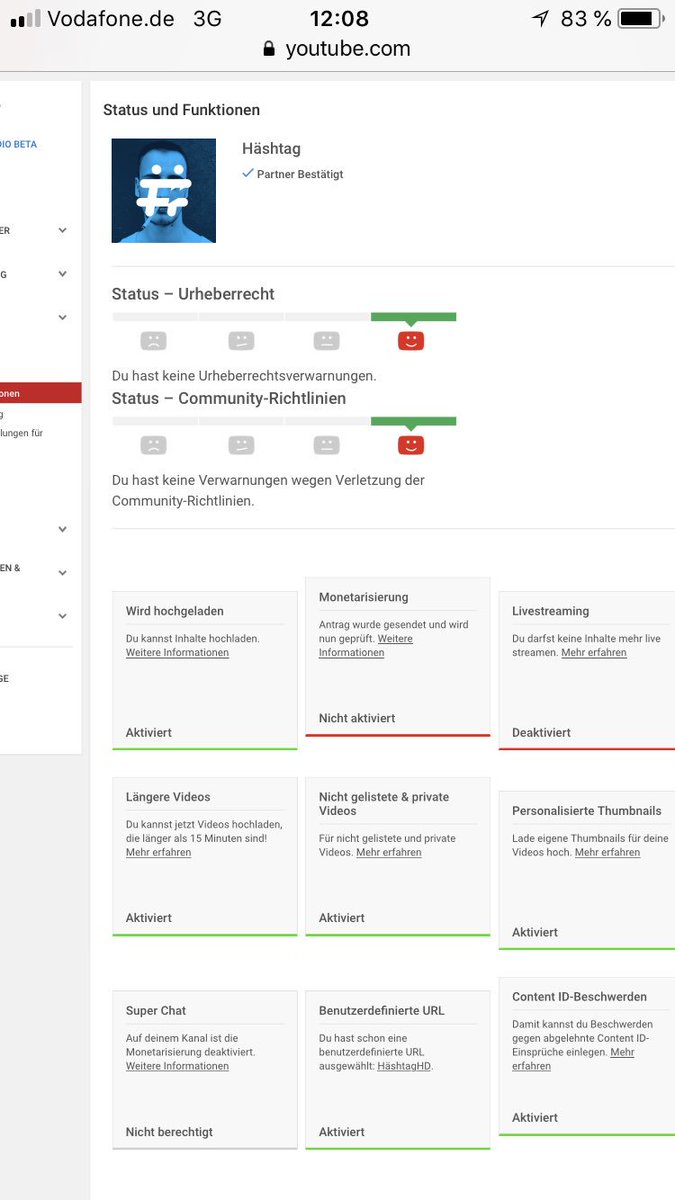The height and width of the screenshot is (1200, 675).
Task: Click the 'Wird hochgeladen' card title
Action: (175, 611)
